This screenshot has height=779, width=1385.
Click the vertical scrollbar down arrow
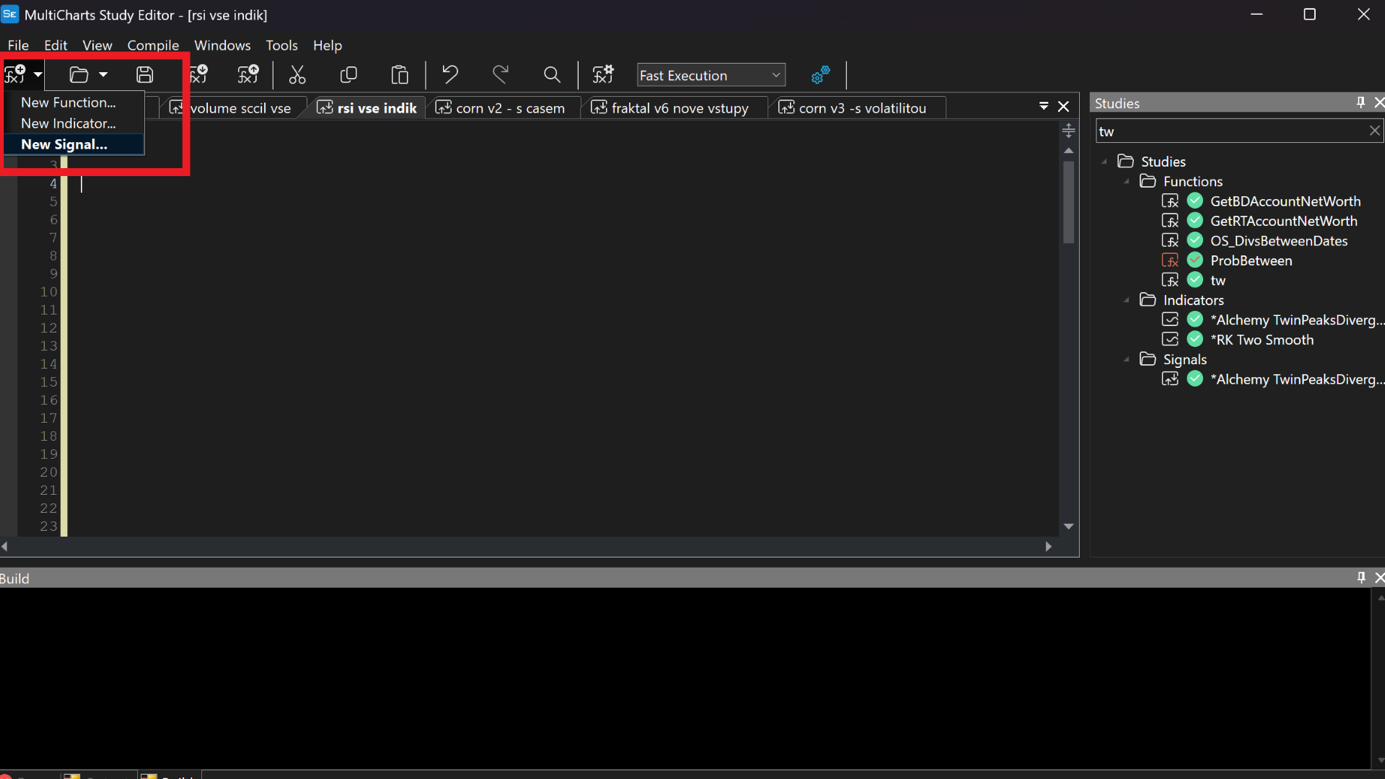1069,526
